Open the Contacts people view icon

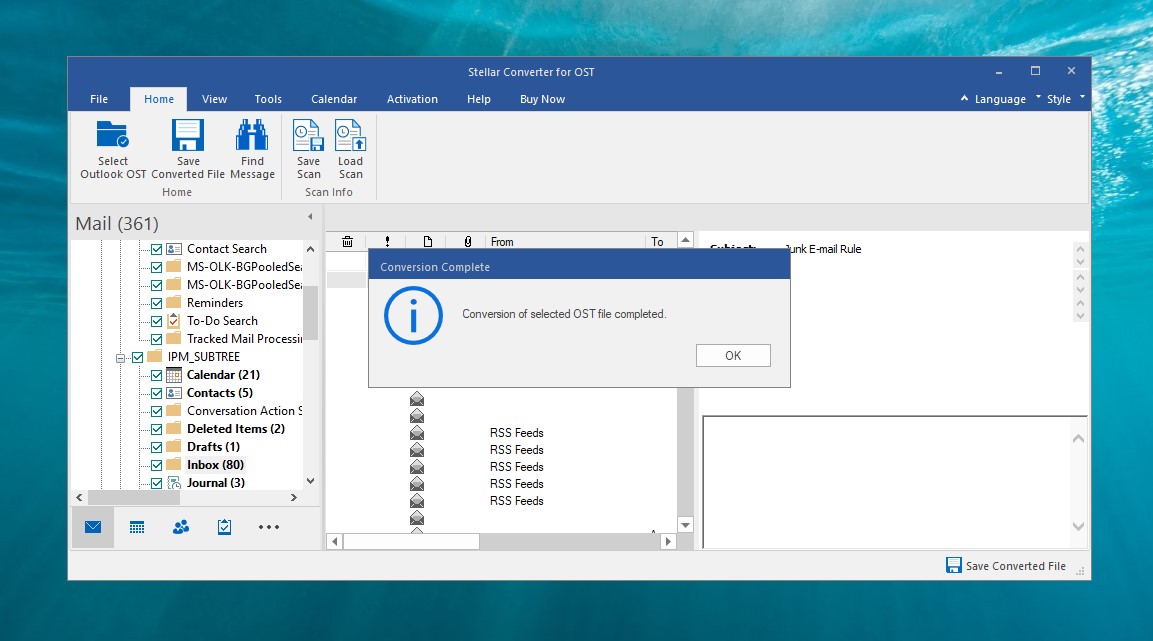(181, 527)
